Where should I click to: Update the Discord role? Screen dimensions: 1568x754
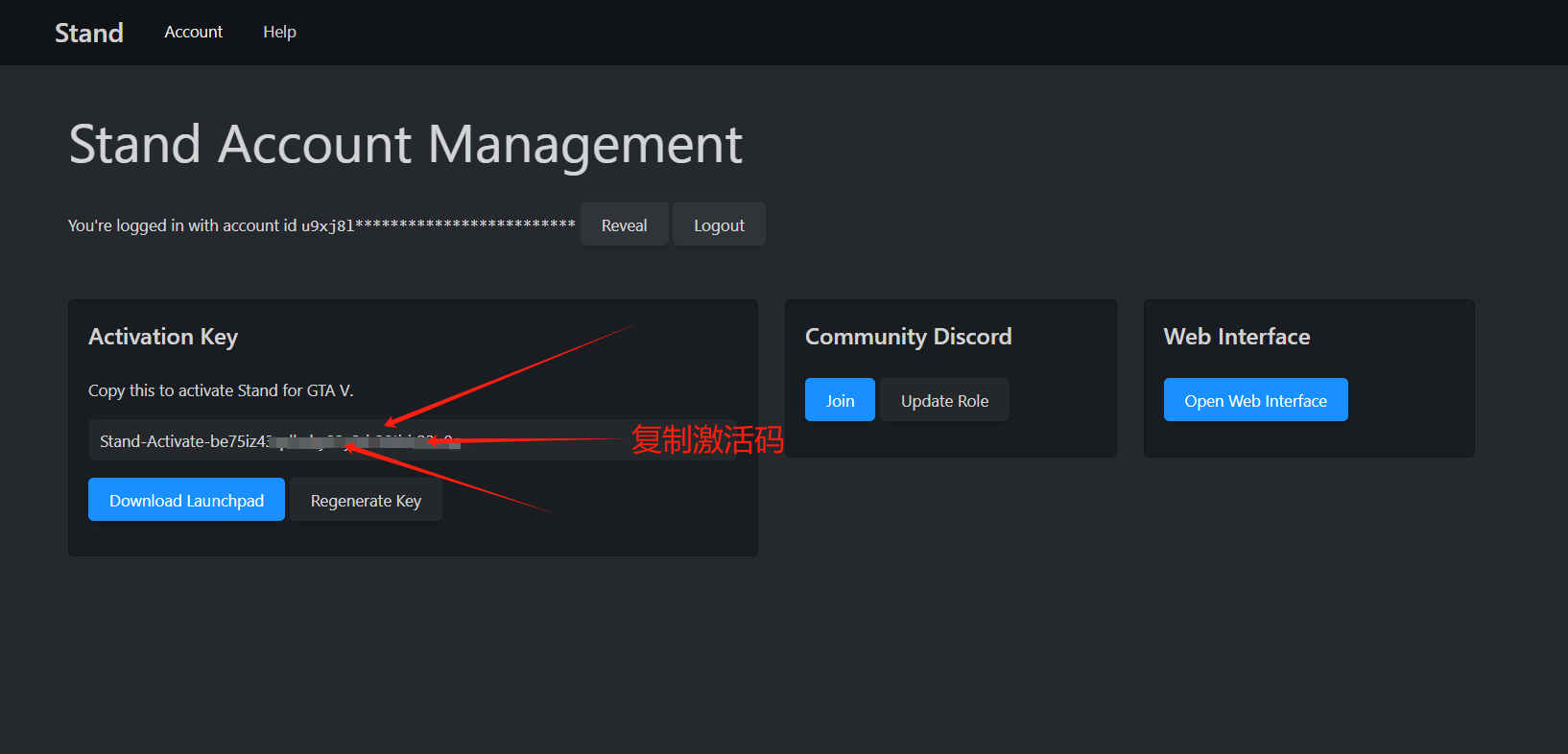click(944, 400)
